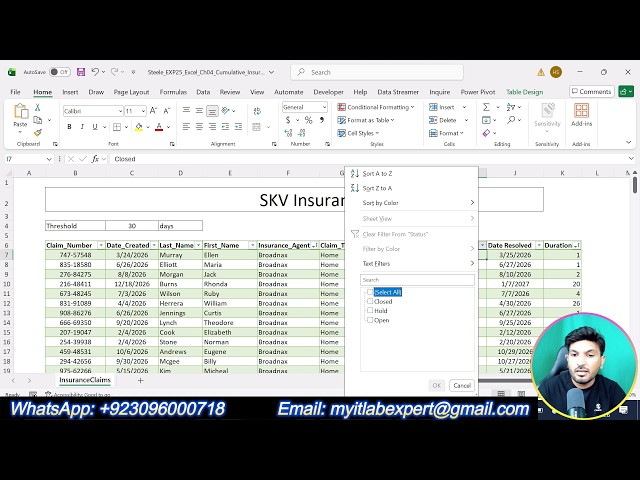Click the Cut scissors icon
This screenshot has height=480, width=640.
(x=38, y=107)
